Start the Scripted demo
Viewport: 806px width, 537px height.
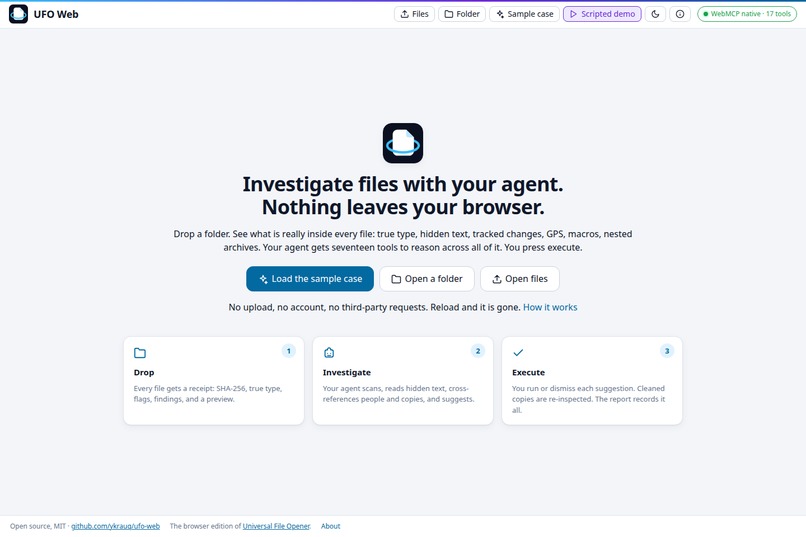pos(602,14)
